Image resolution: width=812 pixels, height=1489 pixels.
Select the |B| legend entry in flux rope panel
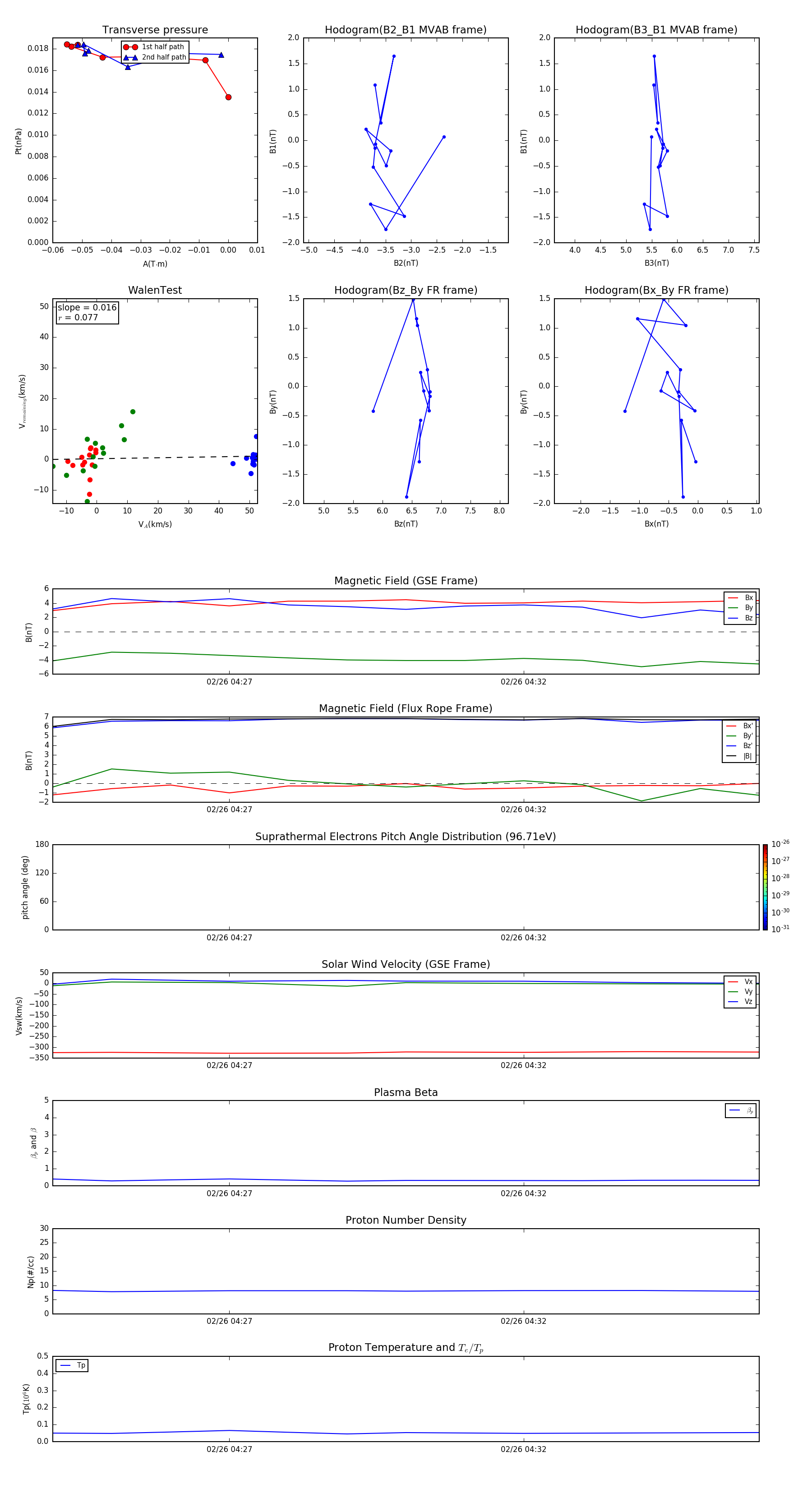[739, 756]
